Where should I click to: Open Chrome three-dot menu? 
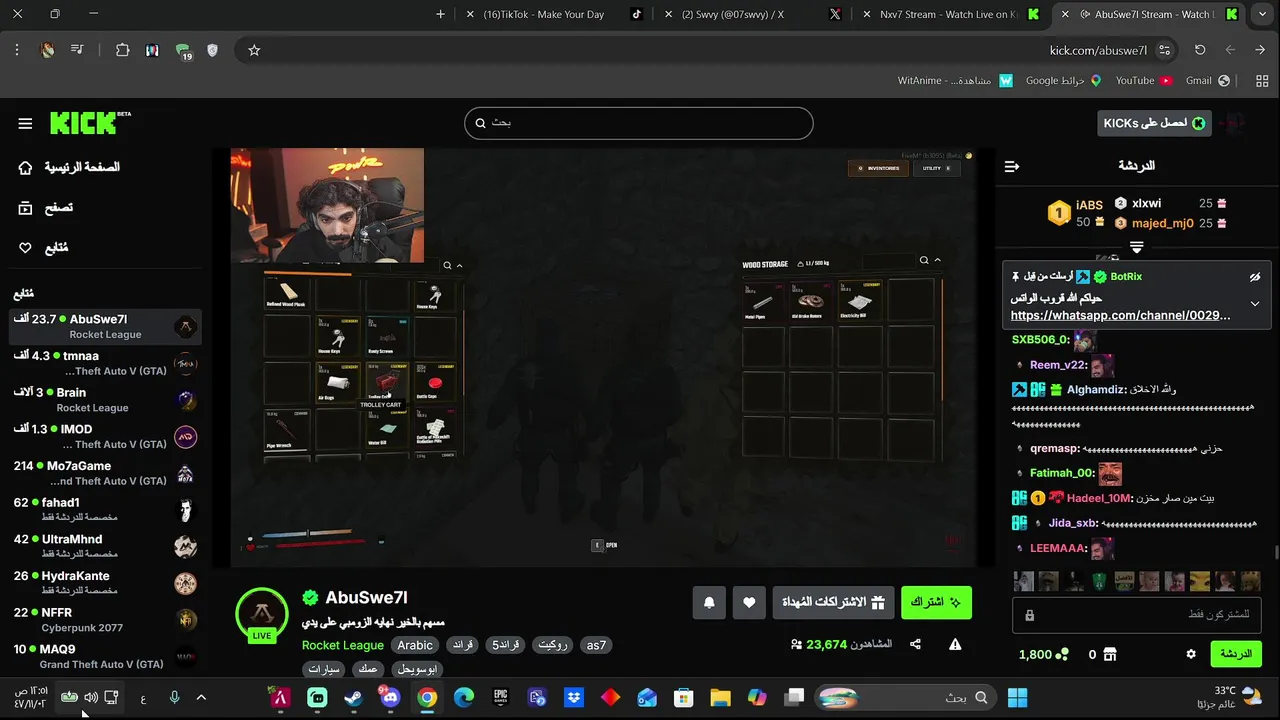click(17, 50)
